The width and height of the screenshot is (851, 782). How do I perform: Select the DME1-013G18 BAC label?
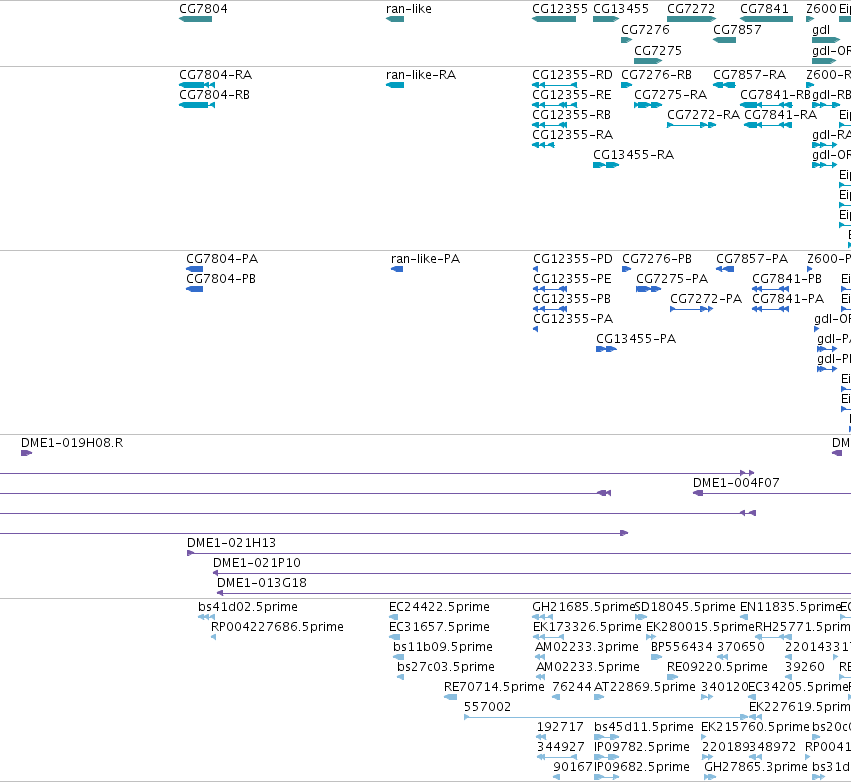262,582
